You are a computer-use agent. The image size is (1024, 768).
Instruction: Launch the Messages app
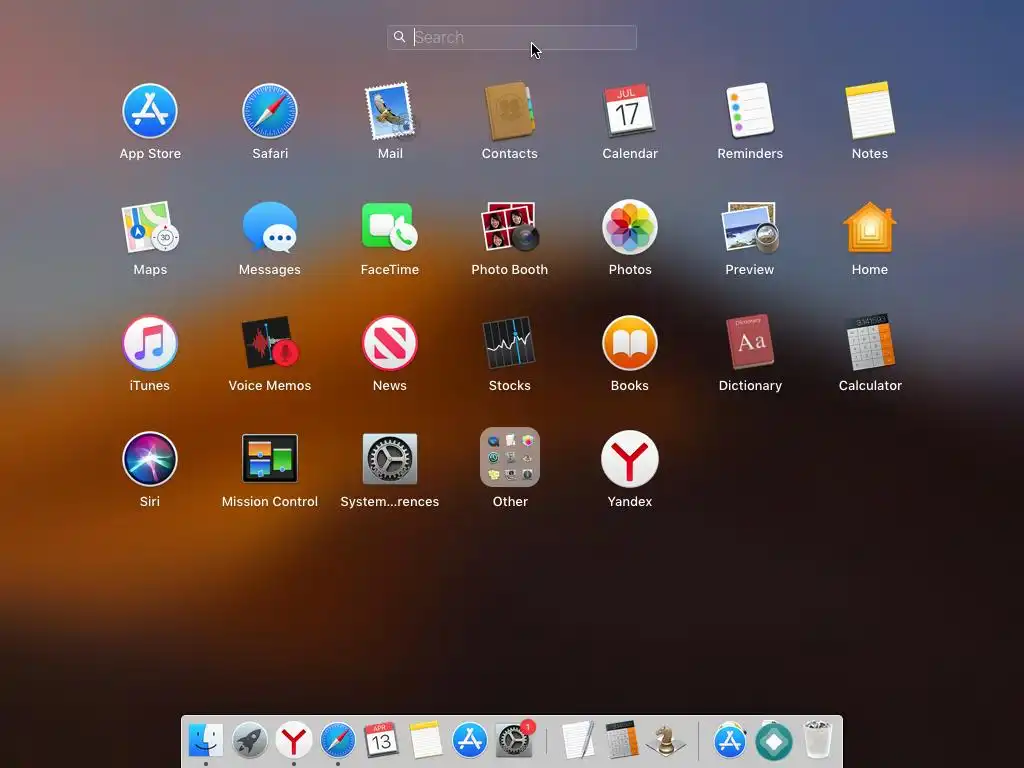point(270,227)
